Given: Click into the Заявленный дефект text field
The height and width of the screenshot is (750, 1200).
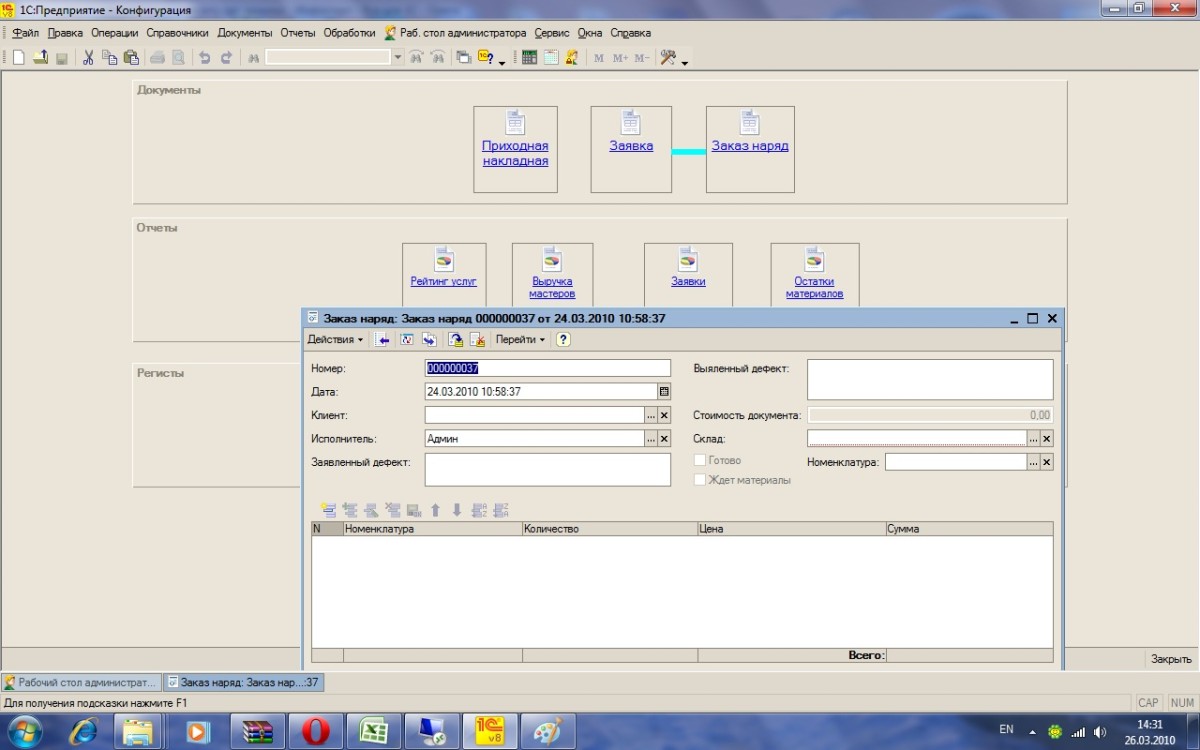Looking at the screenshot, I should pos(547,469).
